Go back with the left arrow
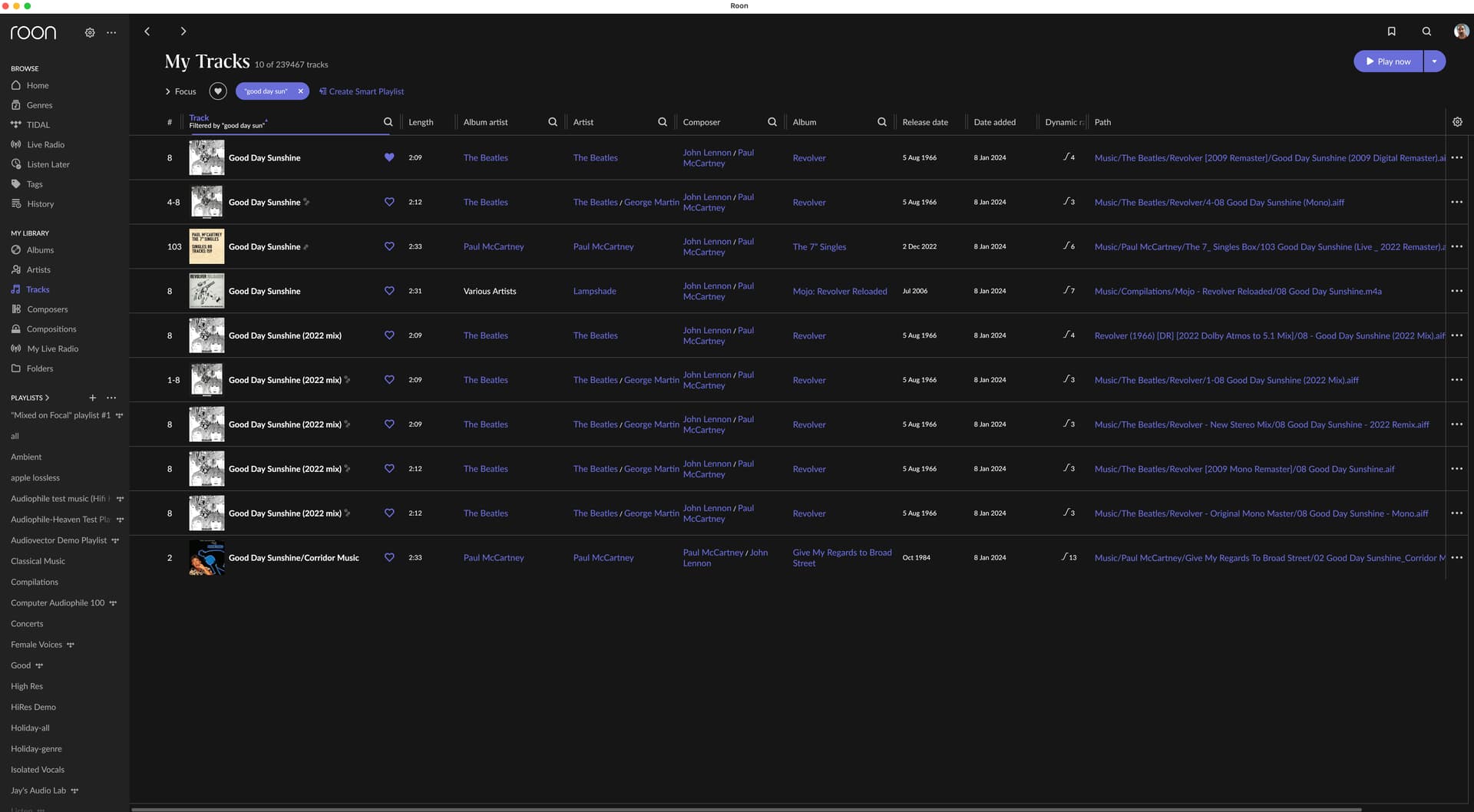Screen dimensions: 1474x812 click(x=147, y=31)
